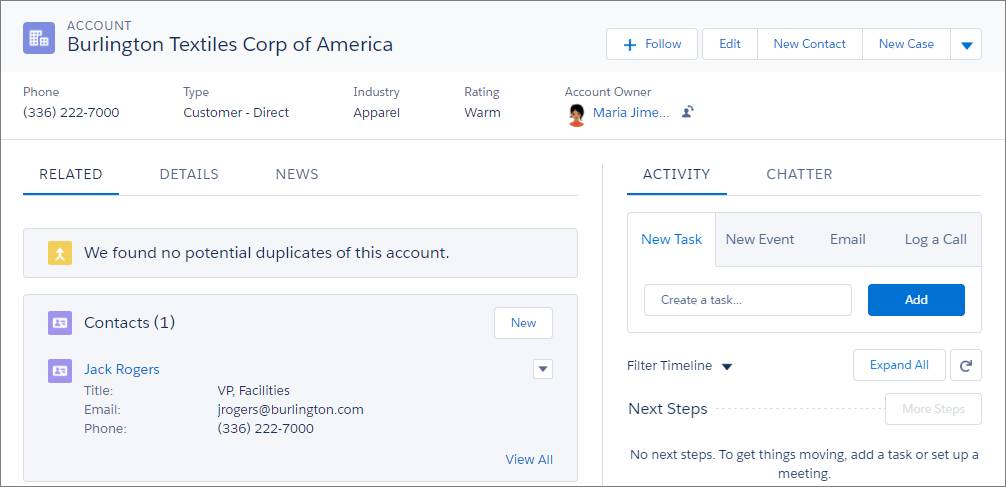Click account name Burlington Textiles Corp of America
The width and height of the screenshot is (1006, 487).
(x=230, y=44)
